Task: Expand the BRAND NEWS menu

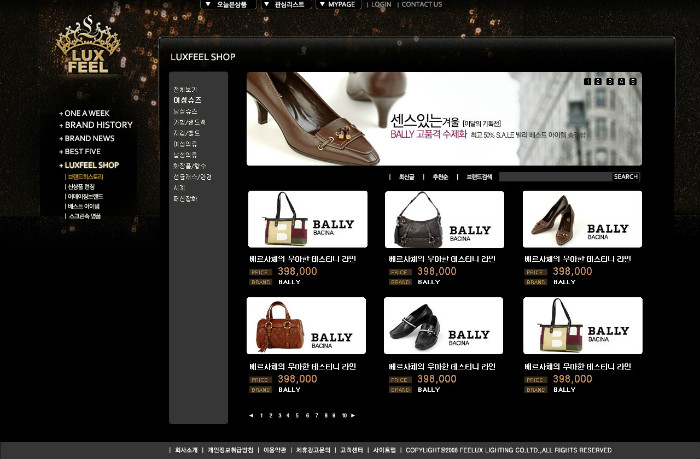Action: pos(87,138)
